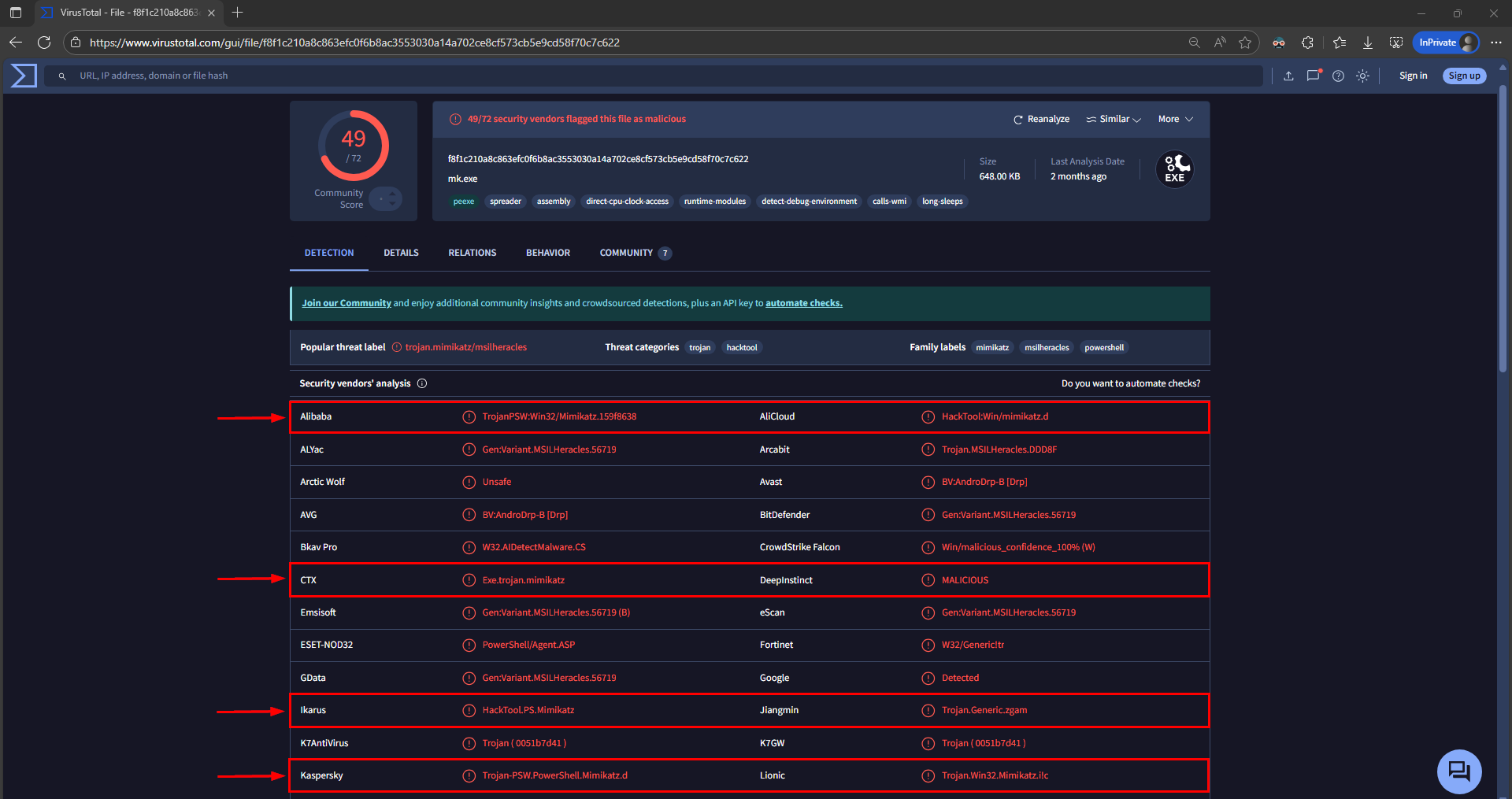
Task: Toggle the light/dark theme sun icon
Action: point(1362,76)
